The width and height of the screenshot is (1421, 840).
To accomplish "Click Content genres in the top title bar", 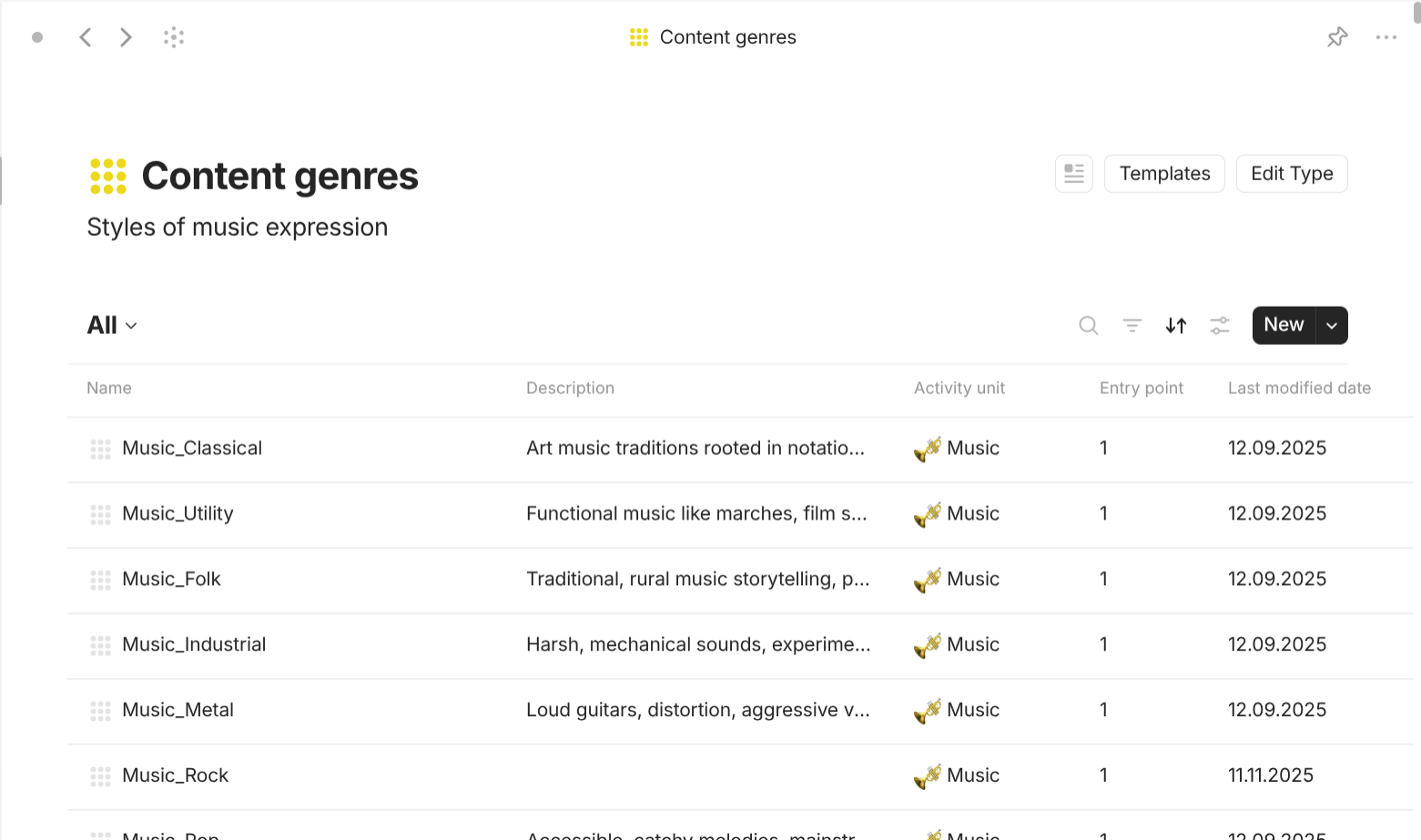I will 727,36.
